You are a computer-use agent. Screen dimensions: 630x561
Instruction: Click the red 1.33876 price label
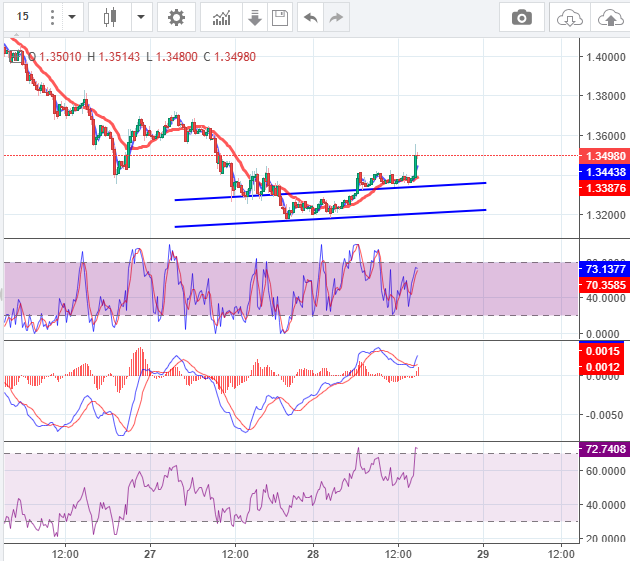605,188
